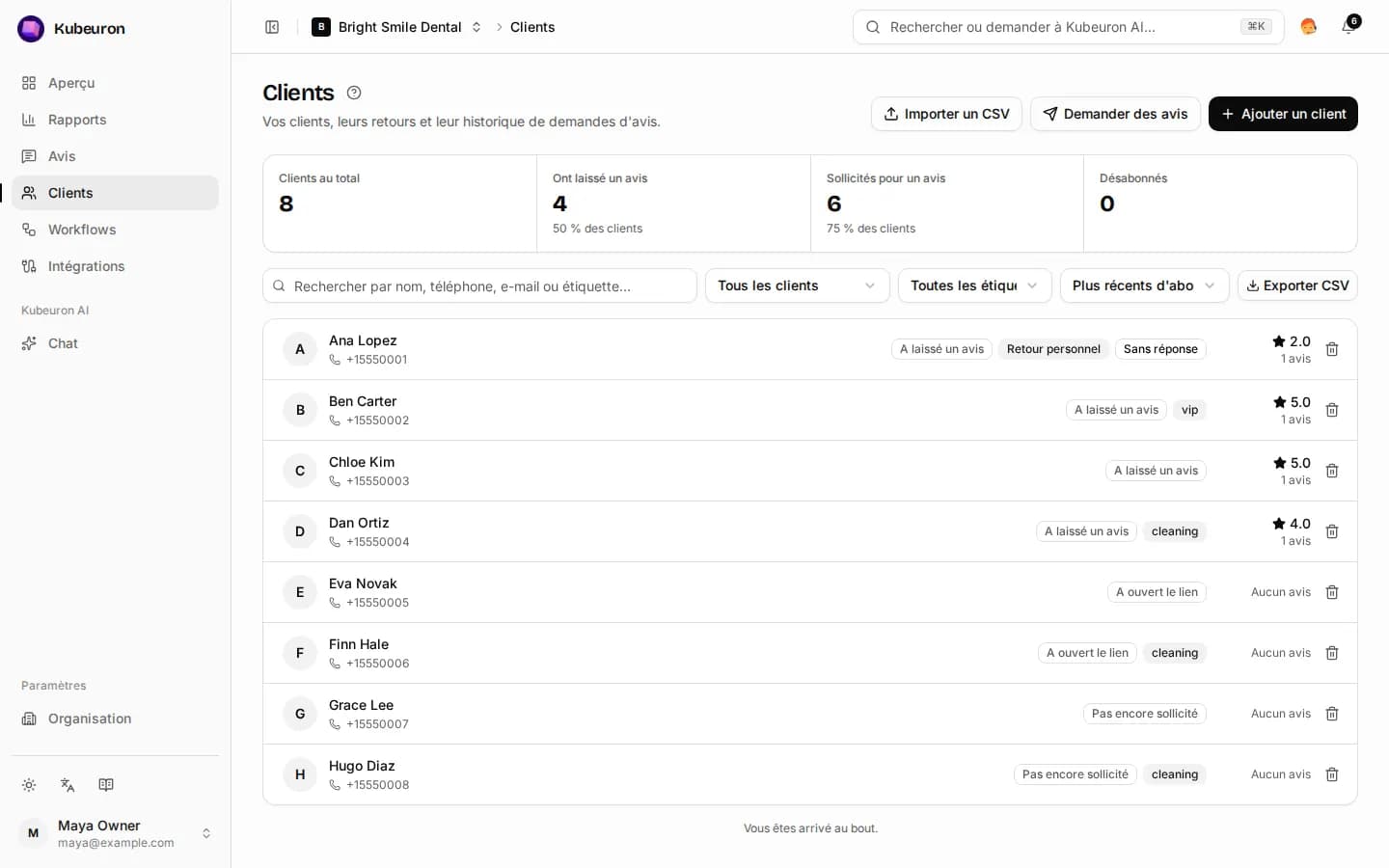
Task: Click the help icon beside Clients title
Action: pyautogui.click(x=354, y=93)
